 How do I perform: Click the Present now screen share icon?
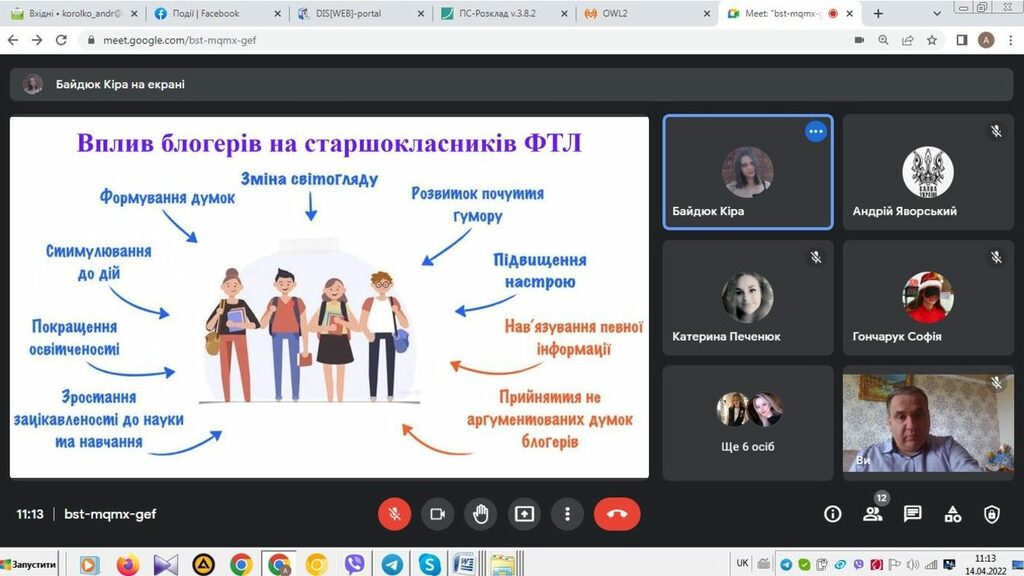point(524,514)
